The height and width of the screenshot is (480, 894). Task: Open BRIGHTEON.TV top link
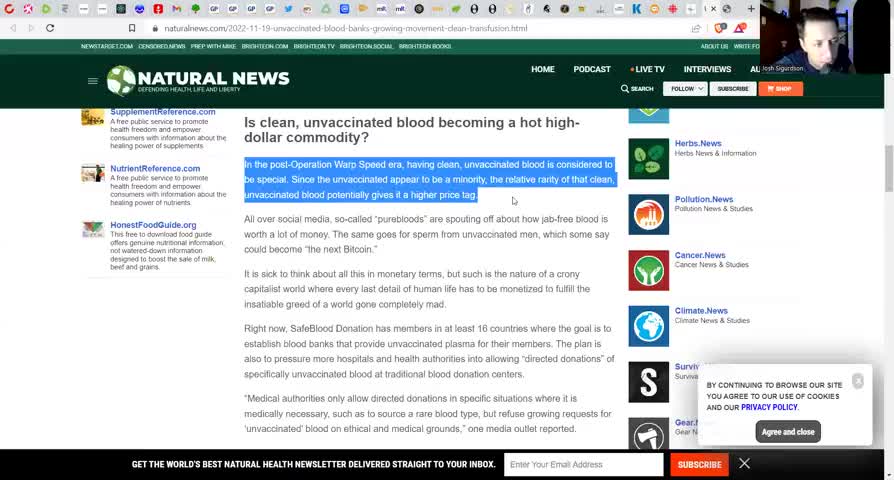(314, 46)
